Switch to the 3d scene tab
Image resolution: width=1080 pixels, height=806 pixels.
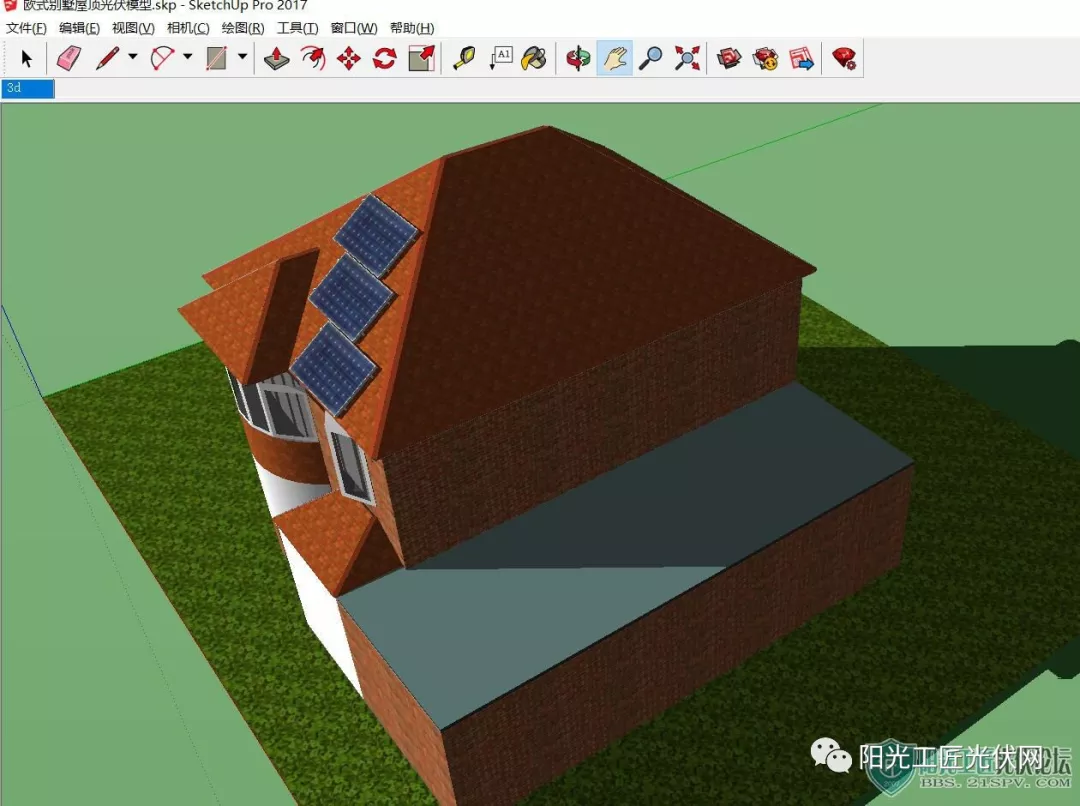click(x=28, y=88)
